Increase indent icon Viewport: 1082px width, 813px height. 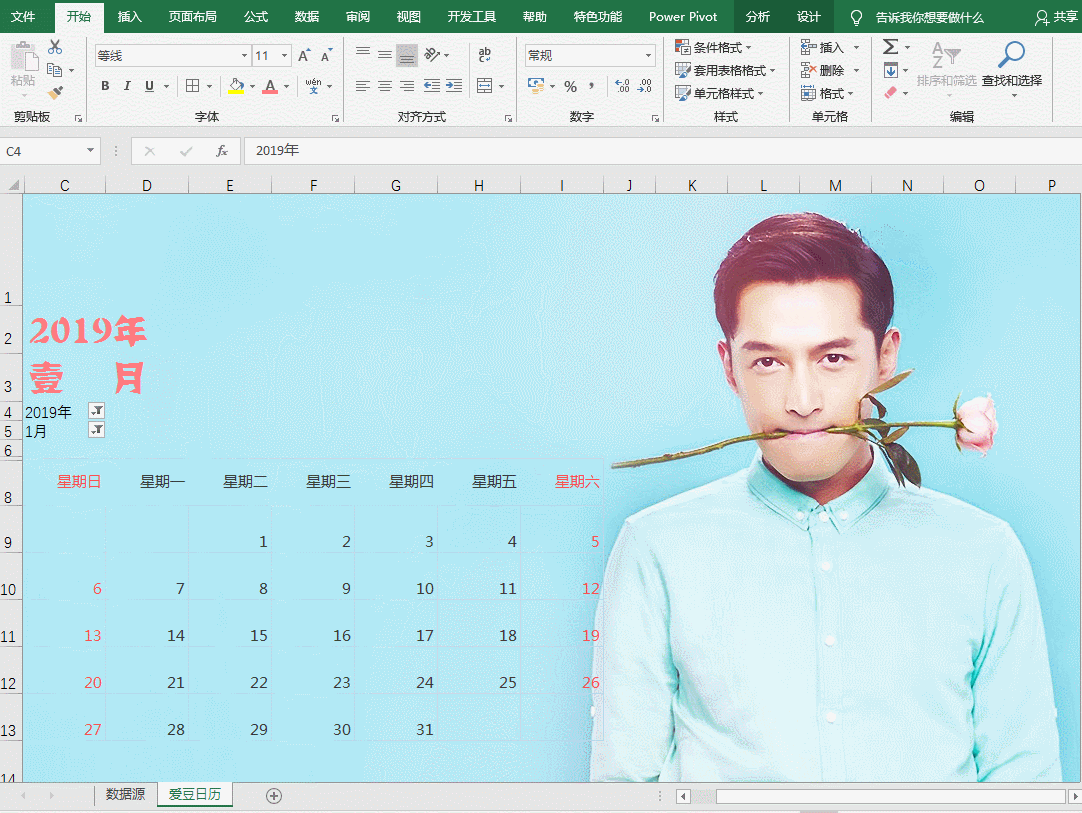(454, 86)
